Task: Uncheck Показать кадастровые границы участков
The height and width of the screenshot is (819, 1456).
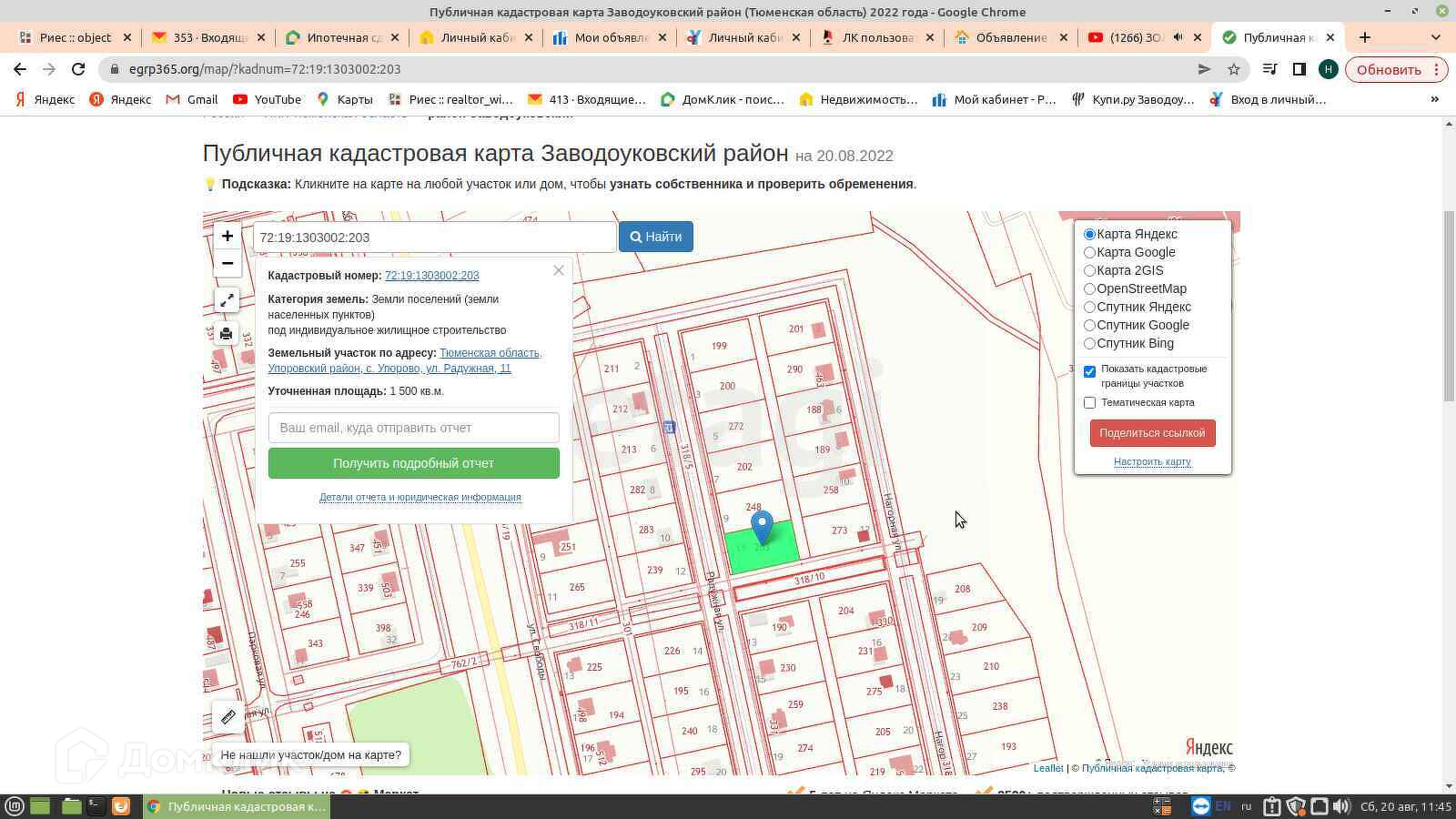Action: (1089, 371)
